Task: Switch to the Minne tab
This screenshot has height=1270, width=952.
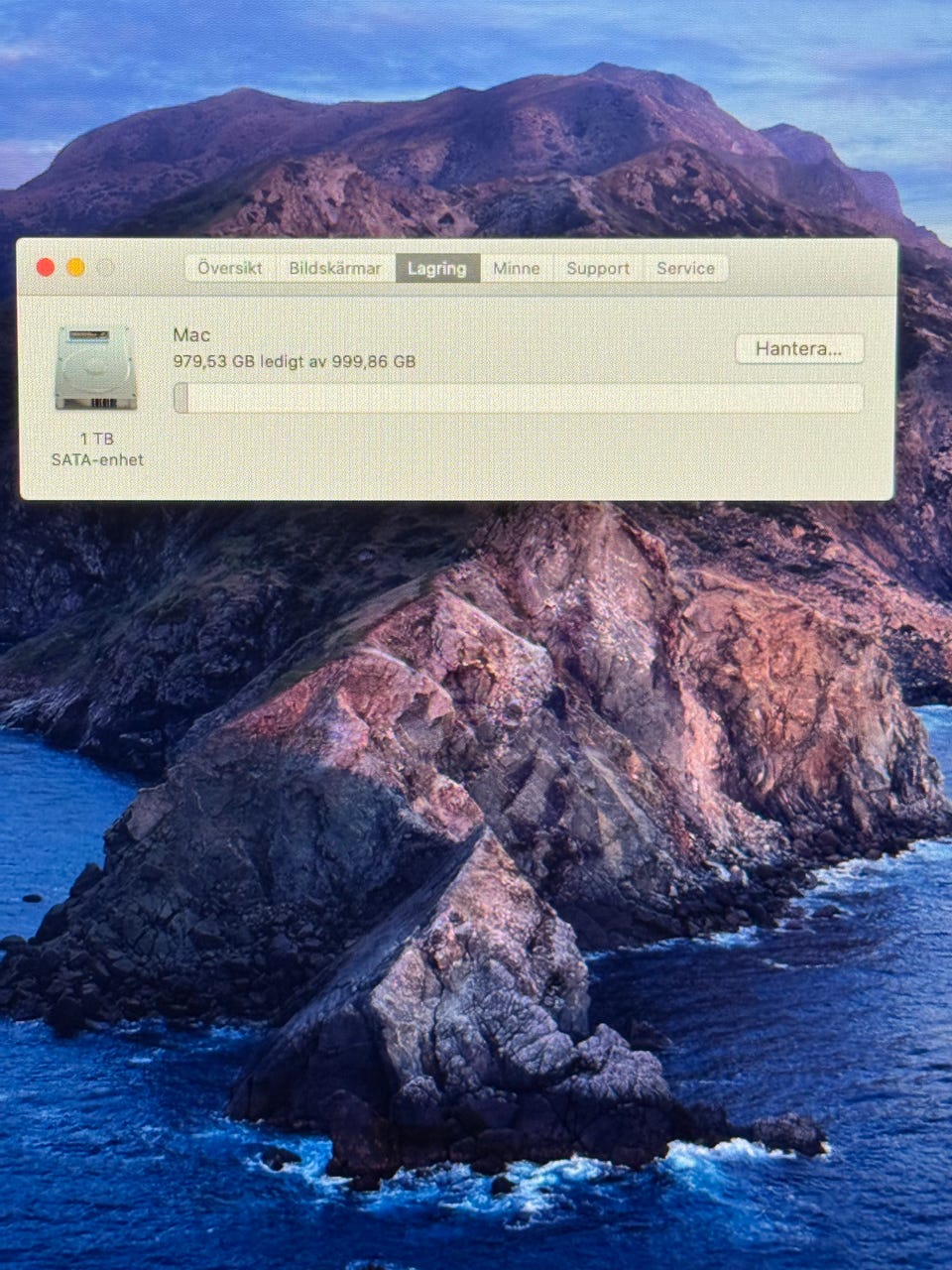Action: pos(517,268)
